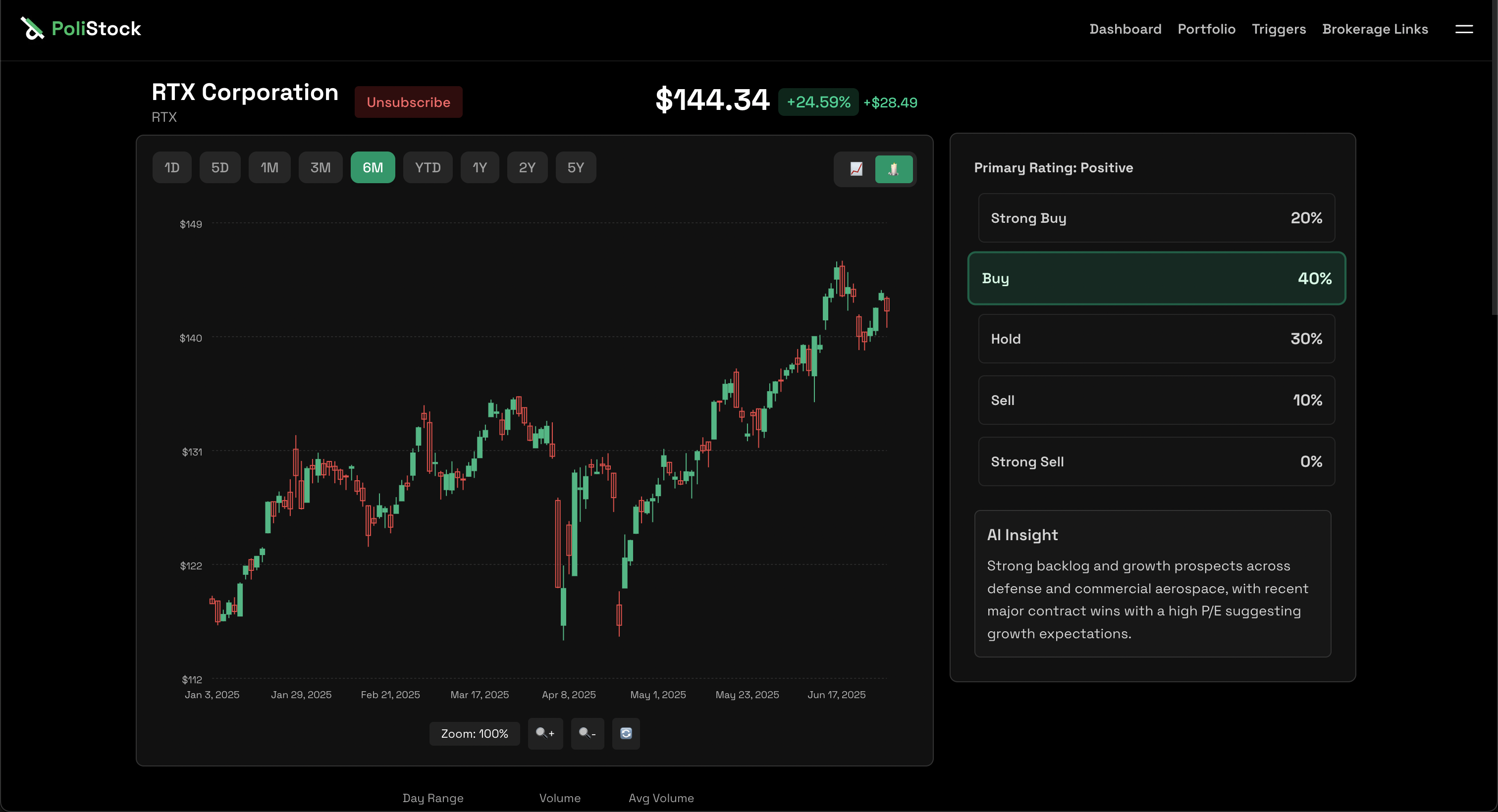Click the Buy 40% rating row
The width and height of the screenshot is (1498, 812).
point(1156,278)
